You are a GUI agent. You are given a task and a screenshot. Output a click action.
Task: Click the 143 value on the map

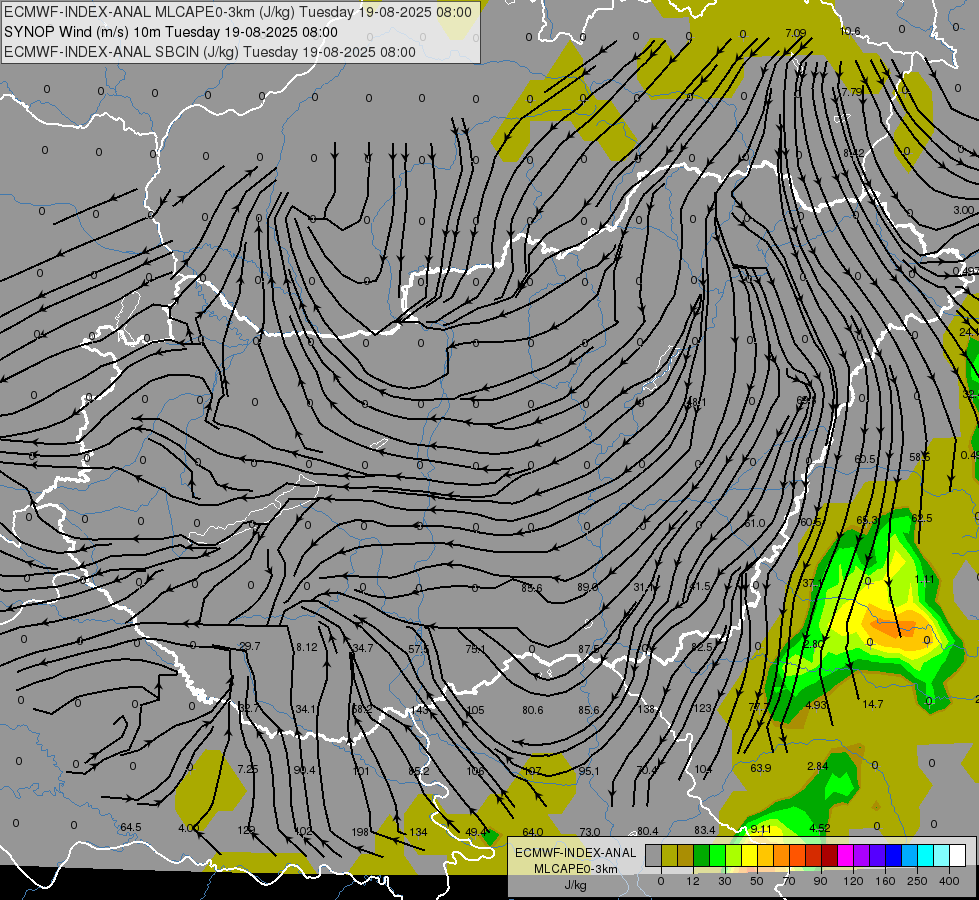coord(420,710)
